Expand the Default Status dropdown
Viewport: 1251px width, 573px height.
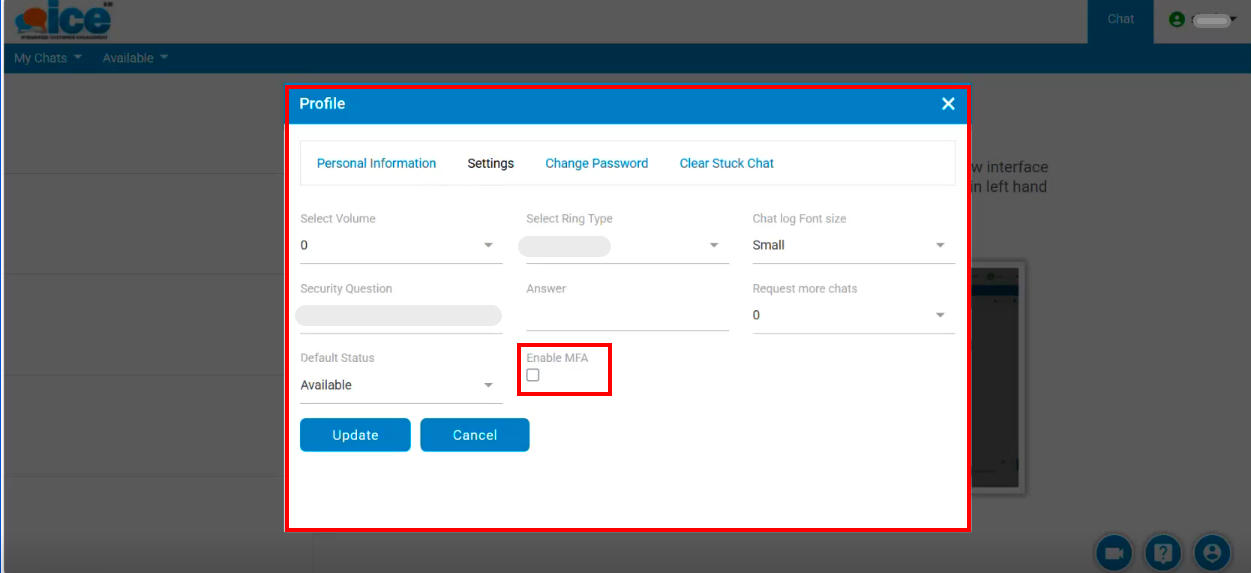tap(400, 386)
